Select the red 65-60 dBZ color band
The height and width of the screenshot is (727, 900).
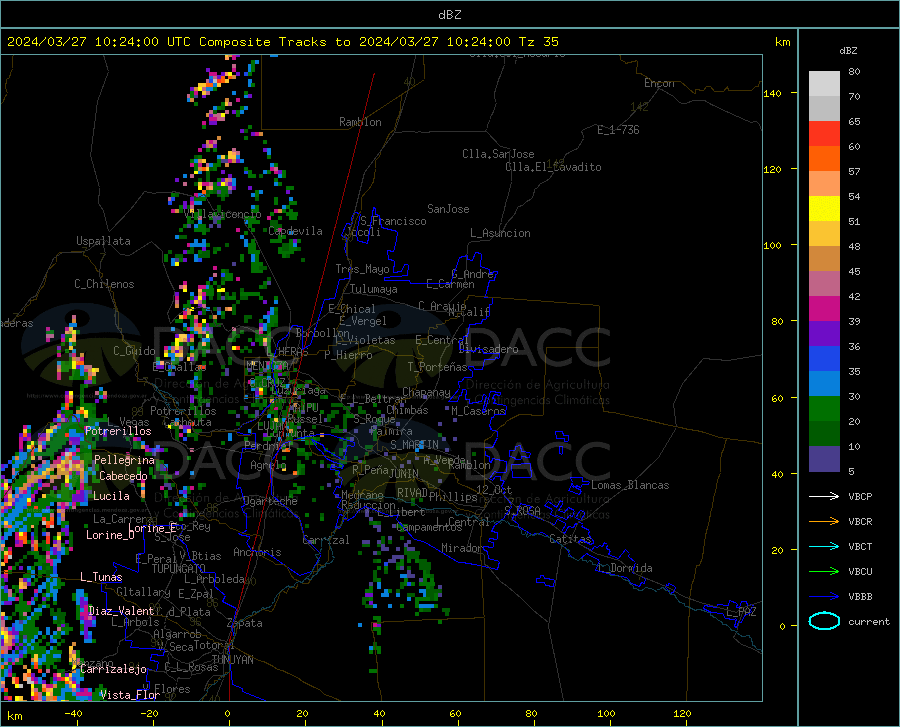(x=824, y=134)
